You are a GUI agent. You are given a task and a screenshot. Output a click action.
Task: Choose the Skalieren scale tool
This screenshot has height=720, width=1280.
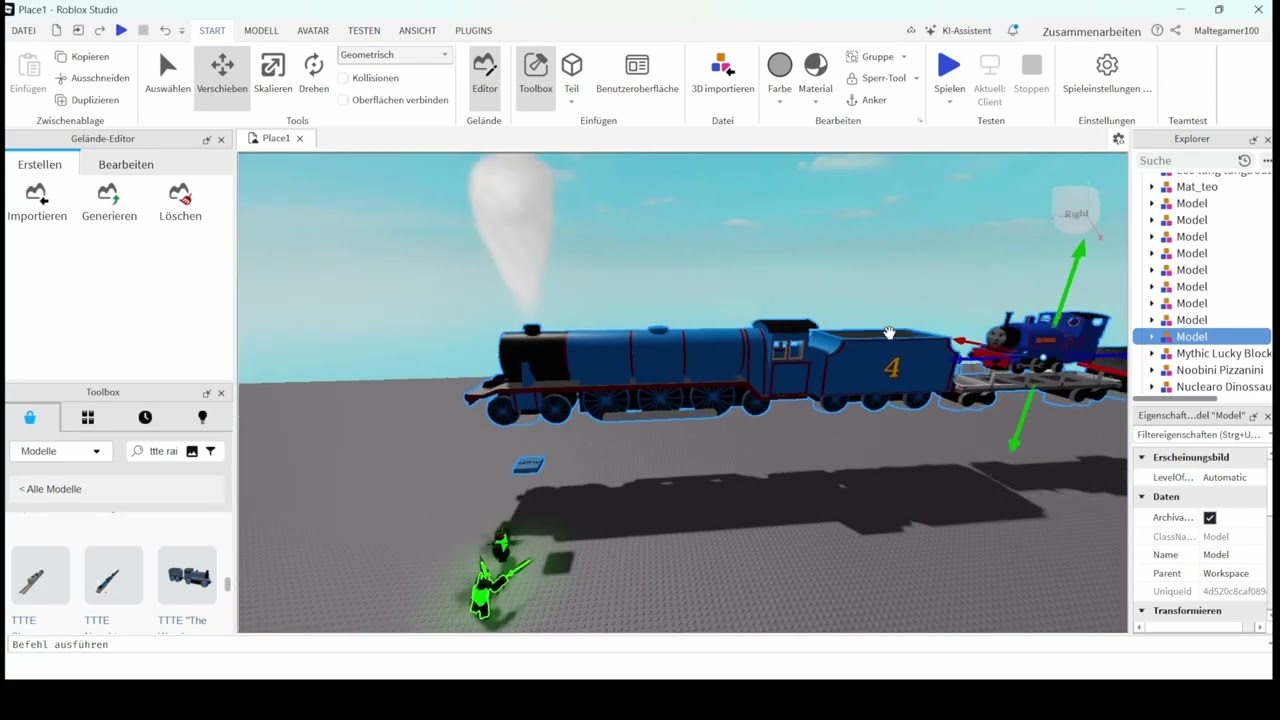point(273,75)
